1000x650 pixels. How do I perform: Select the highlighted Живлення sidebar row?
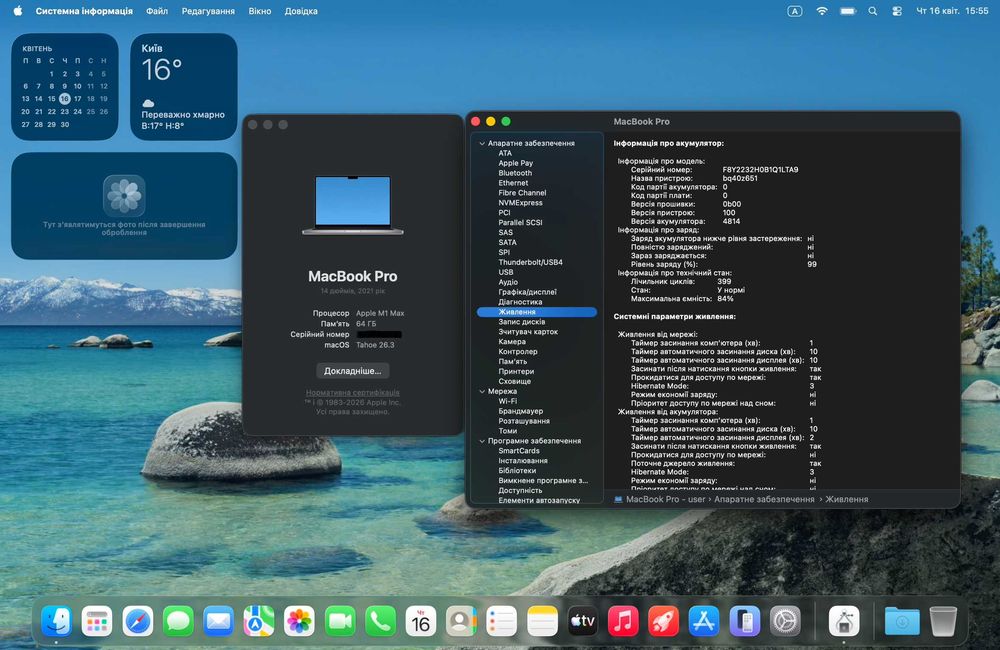click(x=537, y=312)
